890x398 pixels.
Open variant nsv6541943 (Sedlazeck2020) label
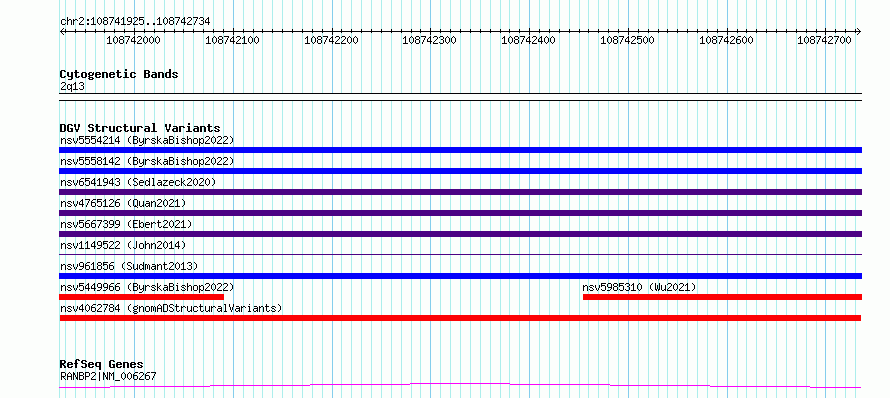(x=138, y=182)
